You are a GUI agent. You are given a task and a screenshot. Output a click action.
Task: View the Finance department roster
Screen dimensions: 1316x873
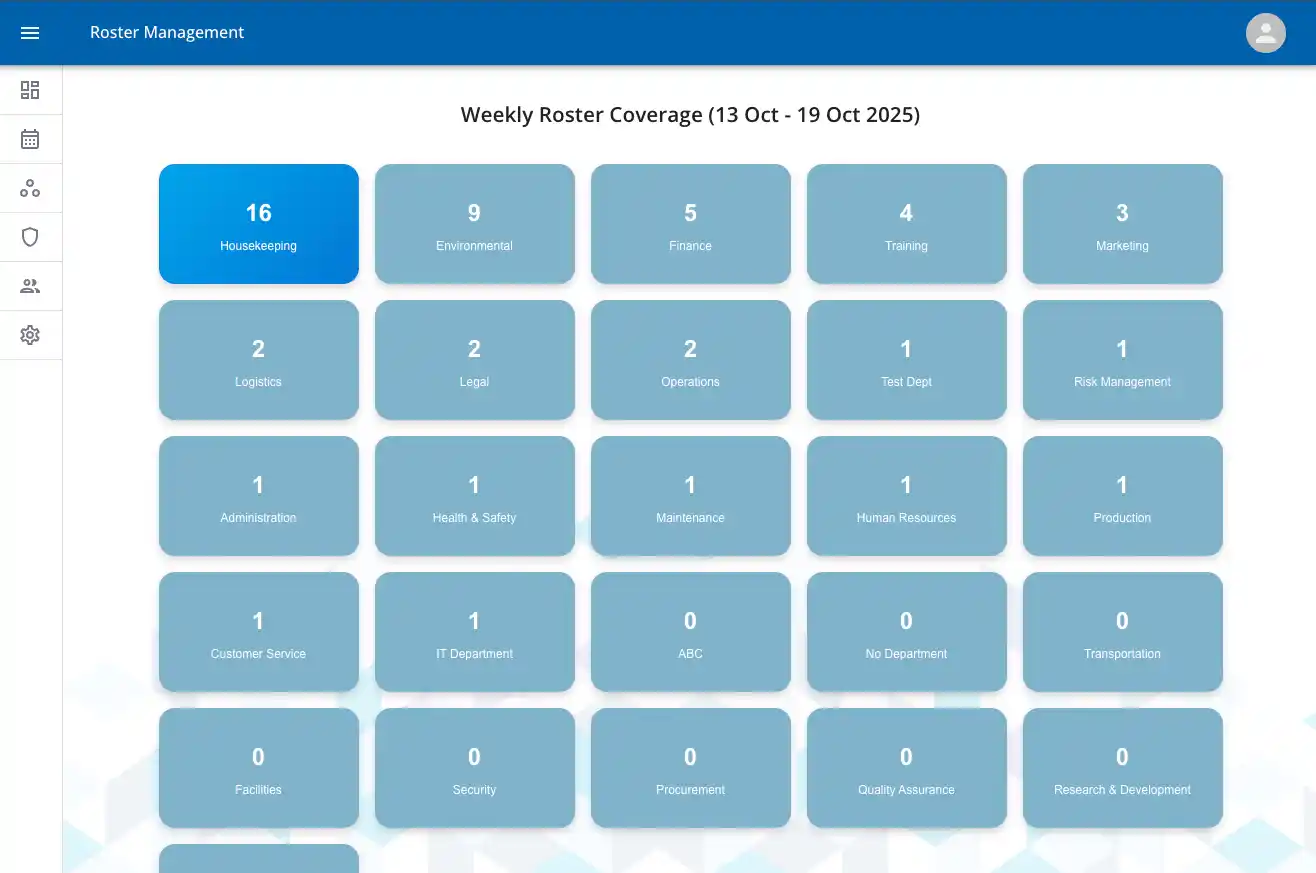tap(690, 223)
